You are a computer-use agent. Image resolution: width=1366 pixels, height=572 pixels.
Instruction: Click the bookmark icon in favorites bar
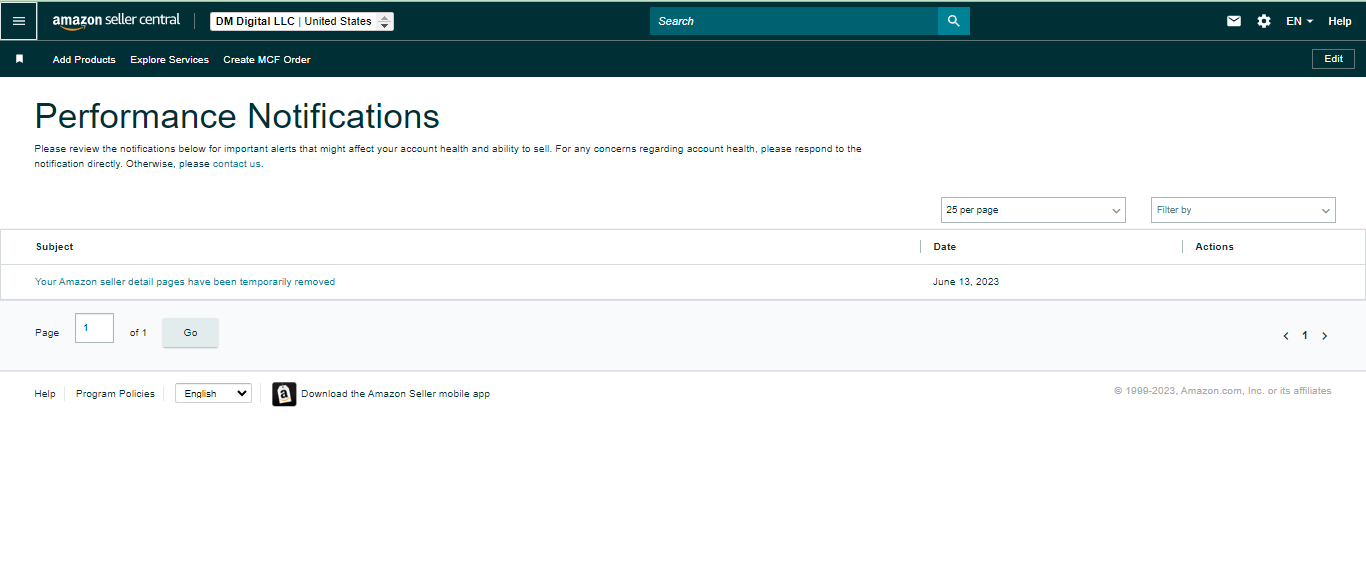pyautogui.click(x=19, y=59)
